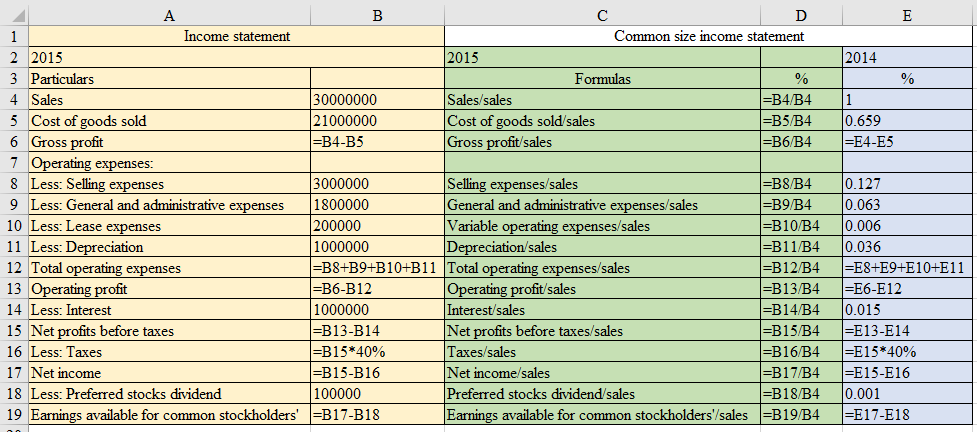Select the cell showing 2014
The height and width of the screenshot is (432, 977).
pyautogui.click(x=908, y=58)
